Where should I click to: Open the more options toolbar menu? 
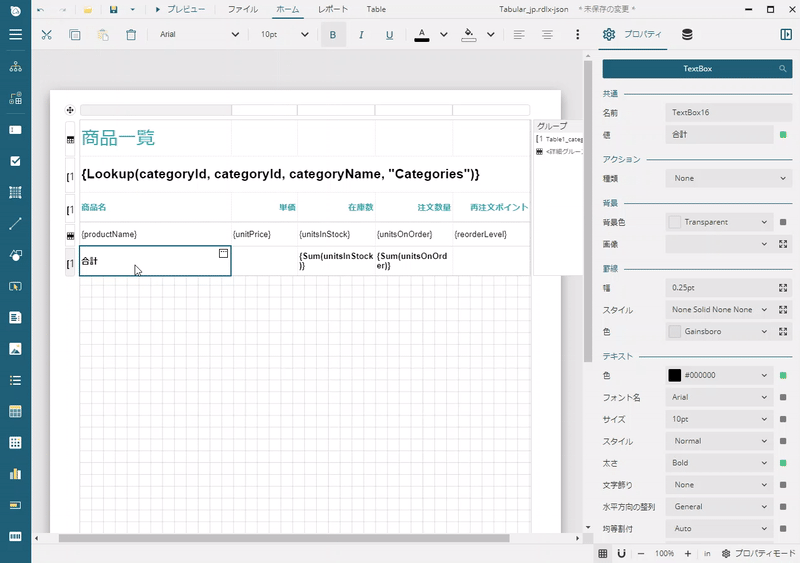[578, 34]
